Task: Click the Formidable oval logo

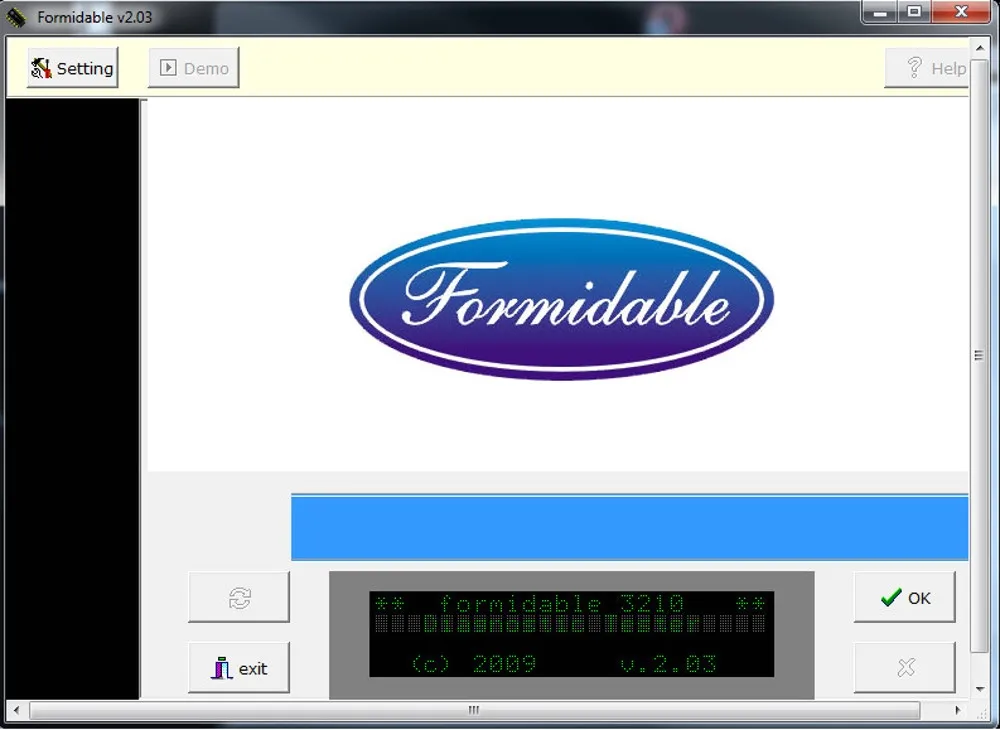Action: pos(561,300)
